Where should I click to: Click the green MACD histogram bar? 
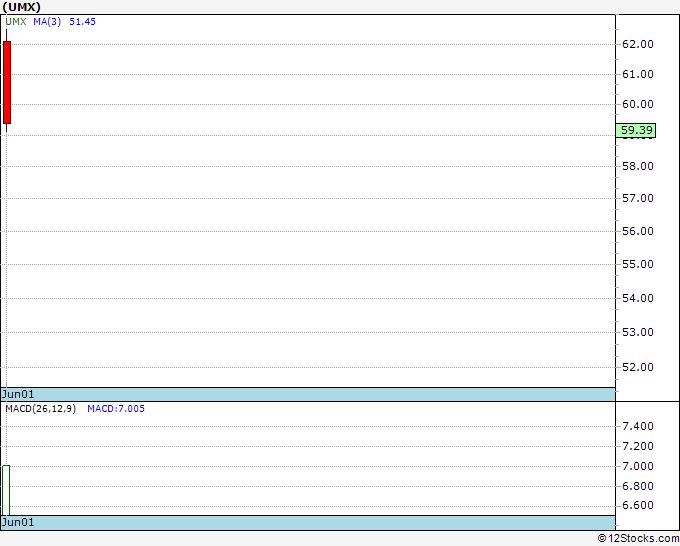[x=6, y=490]
